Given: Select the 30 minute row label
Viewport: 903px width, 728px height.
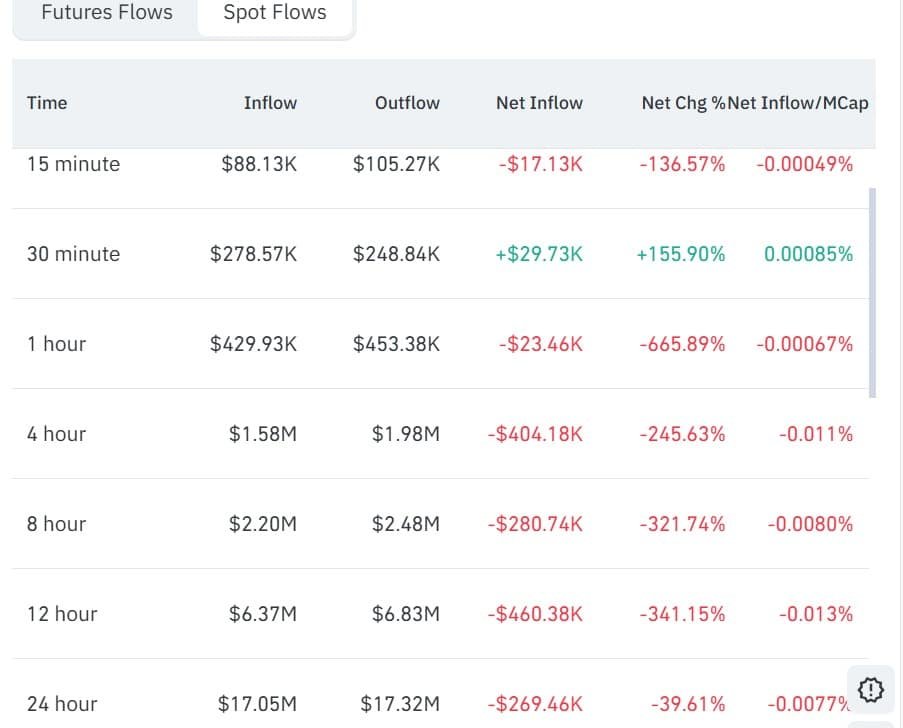Looking at the screenshot, I should 74,254.
